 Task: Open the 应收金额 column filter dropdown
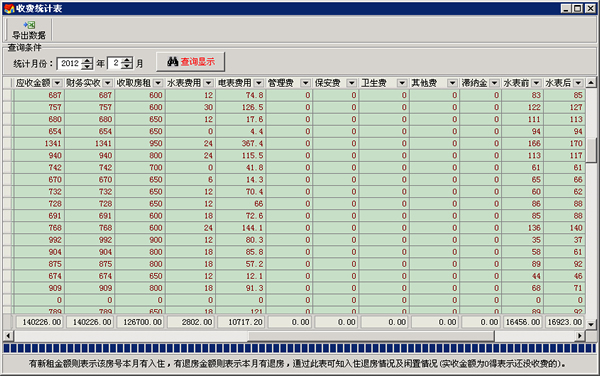(58, 83)
